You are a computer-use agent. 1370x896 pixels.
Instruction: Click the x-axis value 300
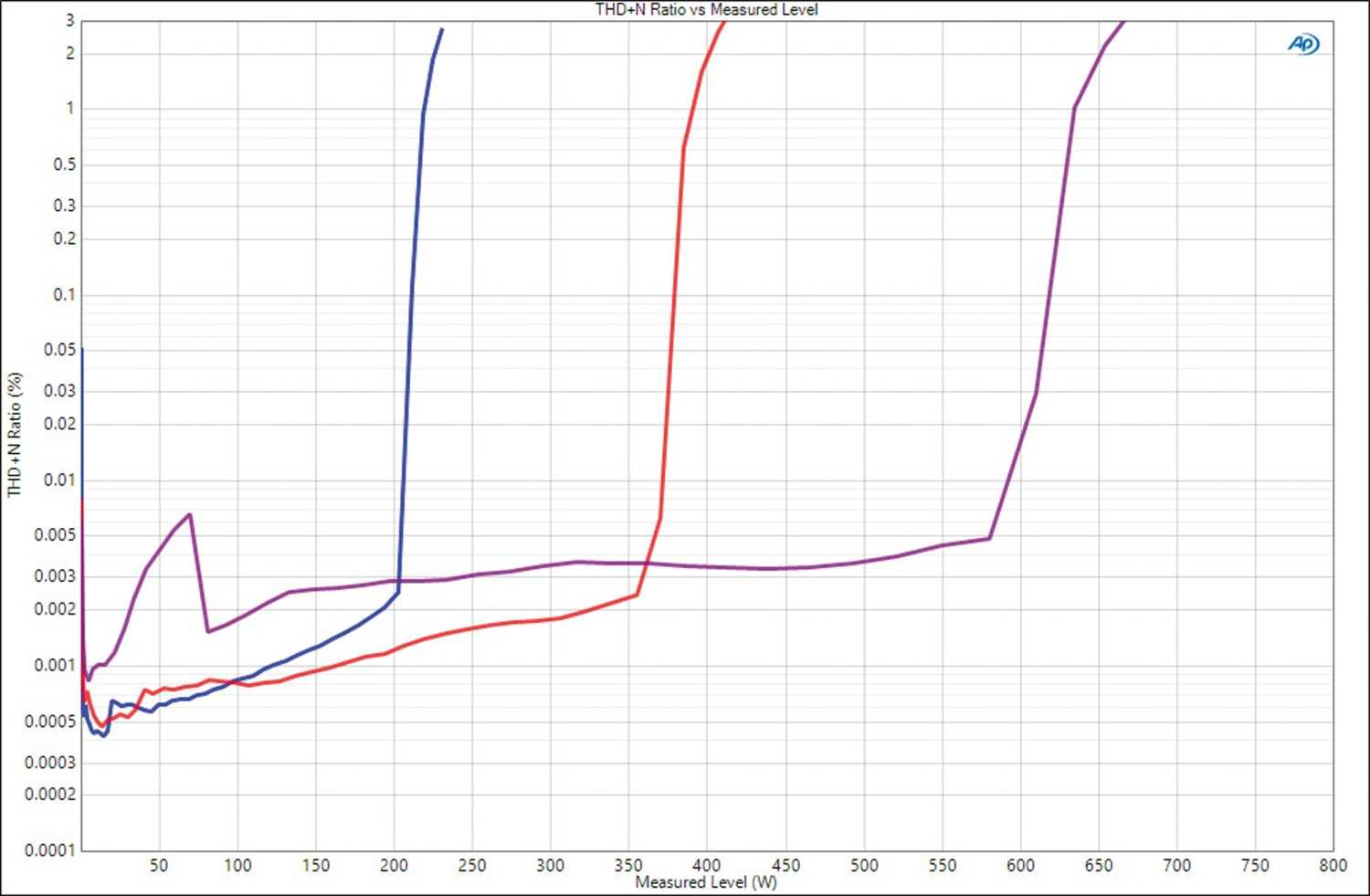pyautogui.click(x=551, y=865)
